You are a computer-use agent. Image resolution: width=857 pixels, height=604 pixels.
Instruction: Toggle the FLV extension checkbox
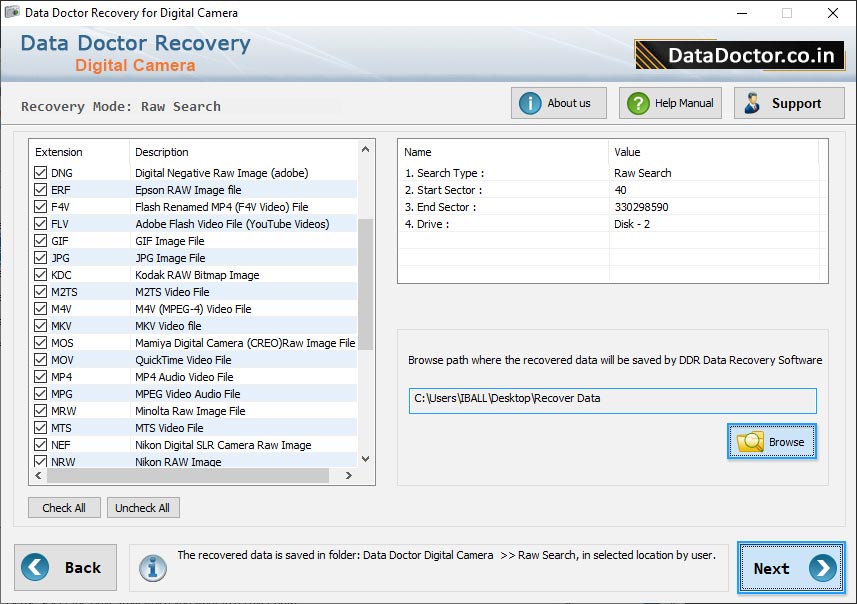40,224
